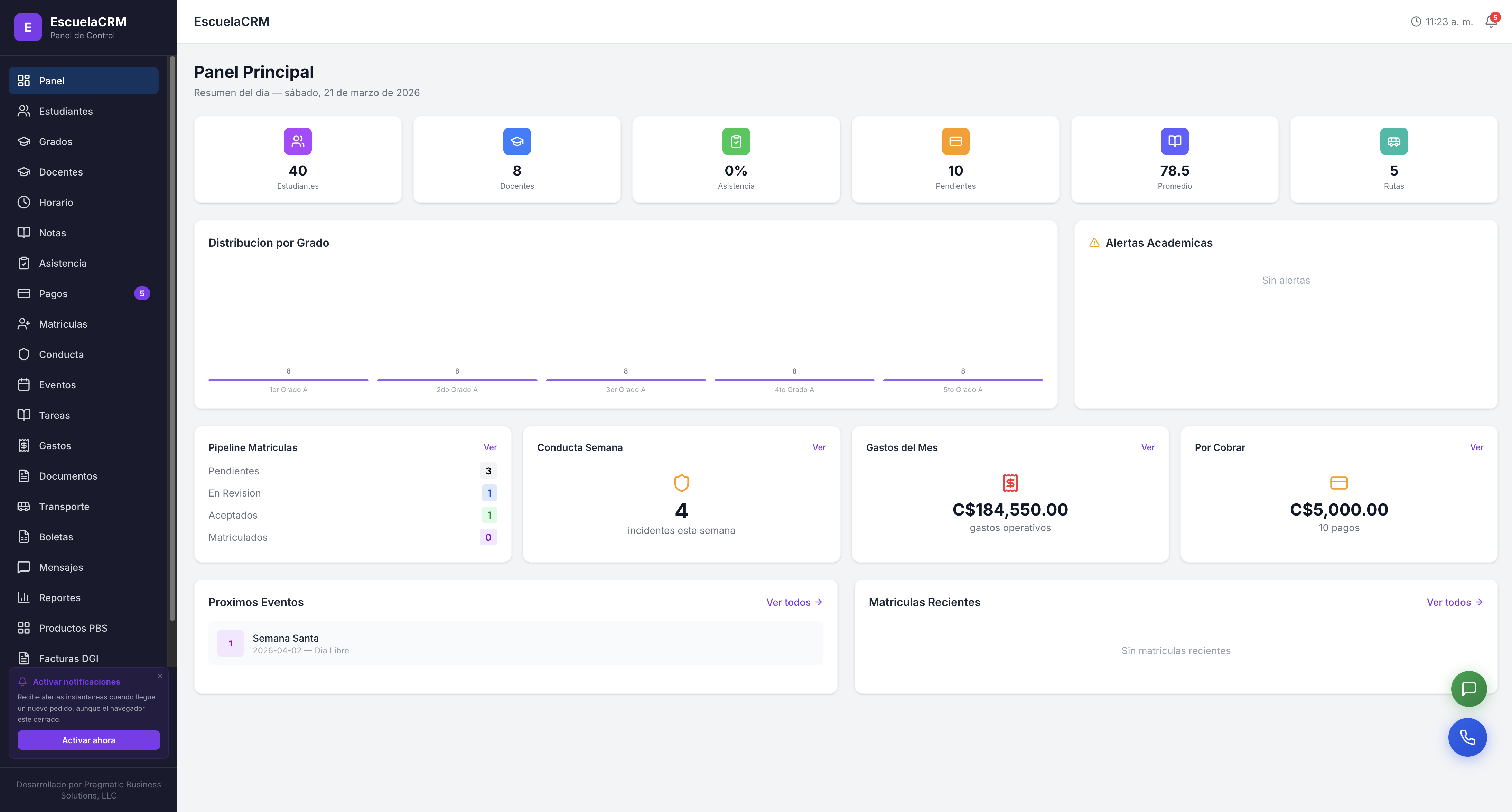Click the floating phone call button
Viewport: 1512px width, 812px height.
coord(1468,737)
